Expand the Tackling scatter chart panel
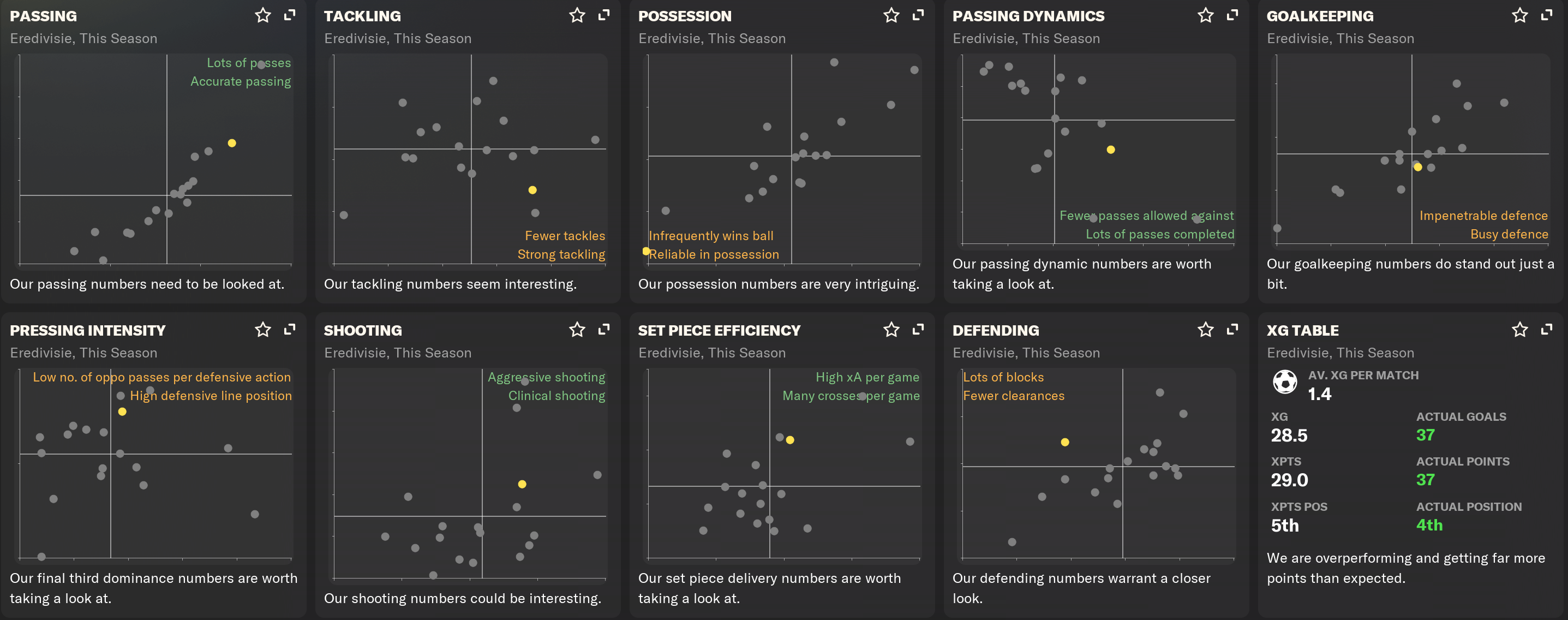 click(x=604, y=15)
